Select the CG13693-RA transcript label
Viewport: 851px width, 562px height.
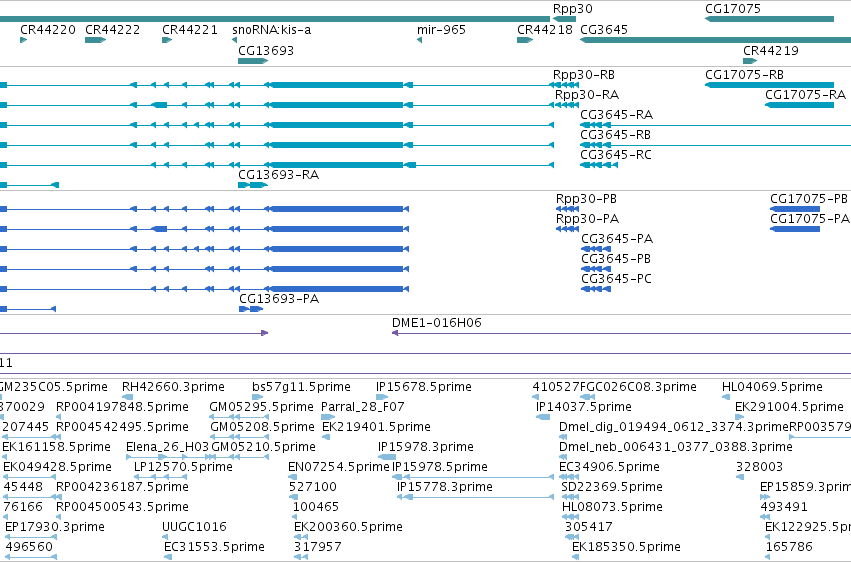pos(278,175)
